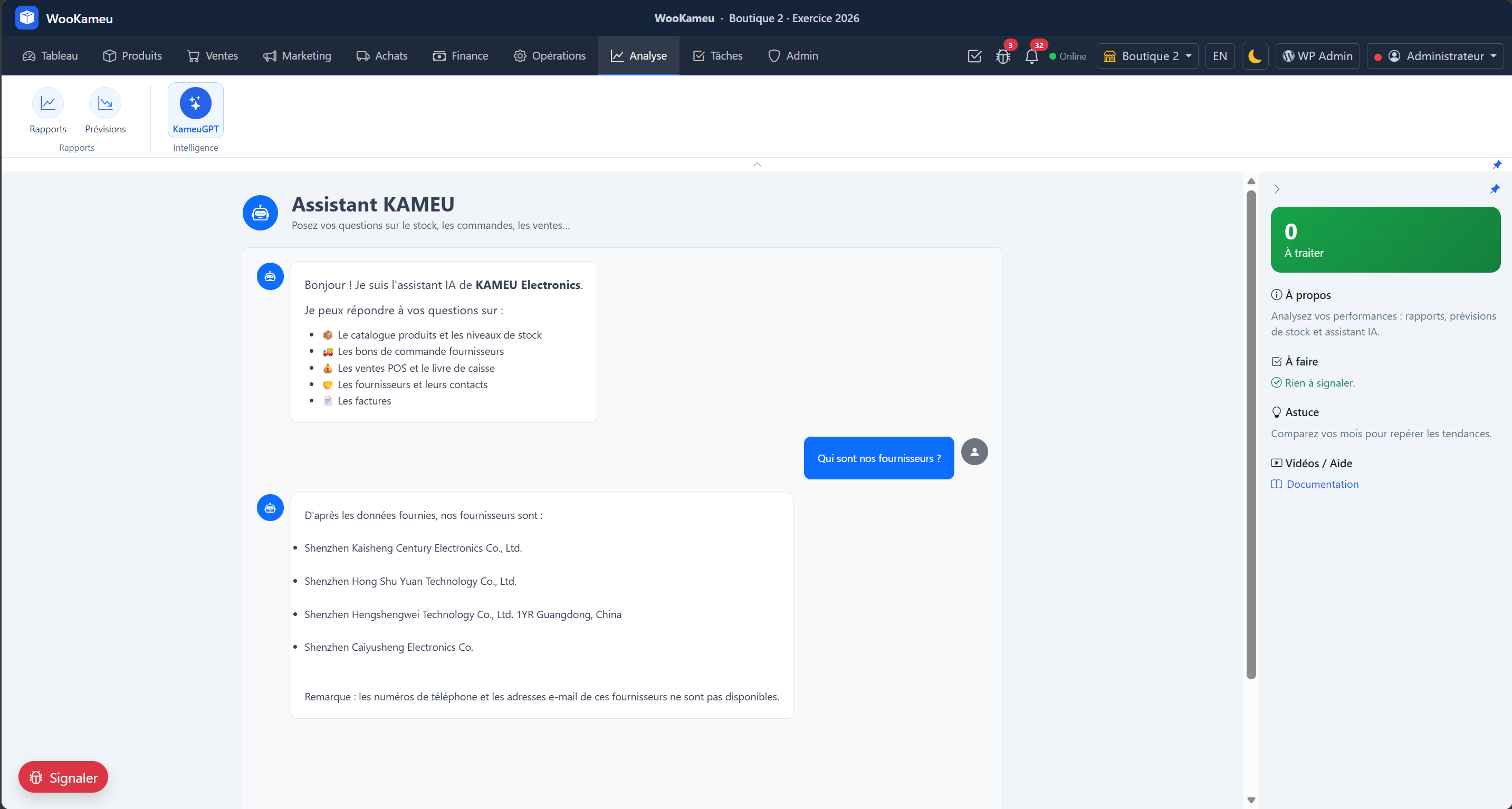Image resolution: width=1512 pixels, height=809 pixels.
Task: Open notifications bell with badge 32
Action: (x=1031, y=56)
